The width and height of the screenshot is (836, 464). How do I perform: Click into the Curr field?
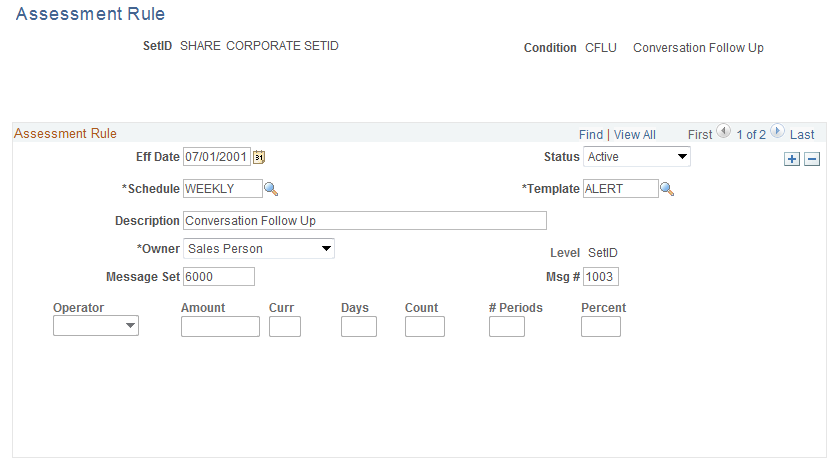285,326
